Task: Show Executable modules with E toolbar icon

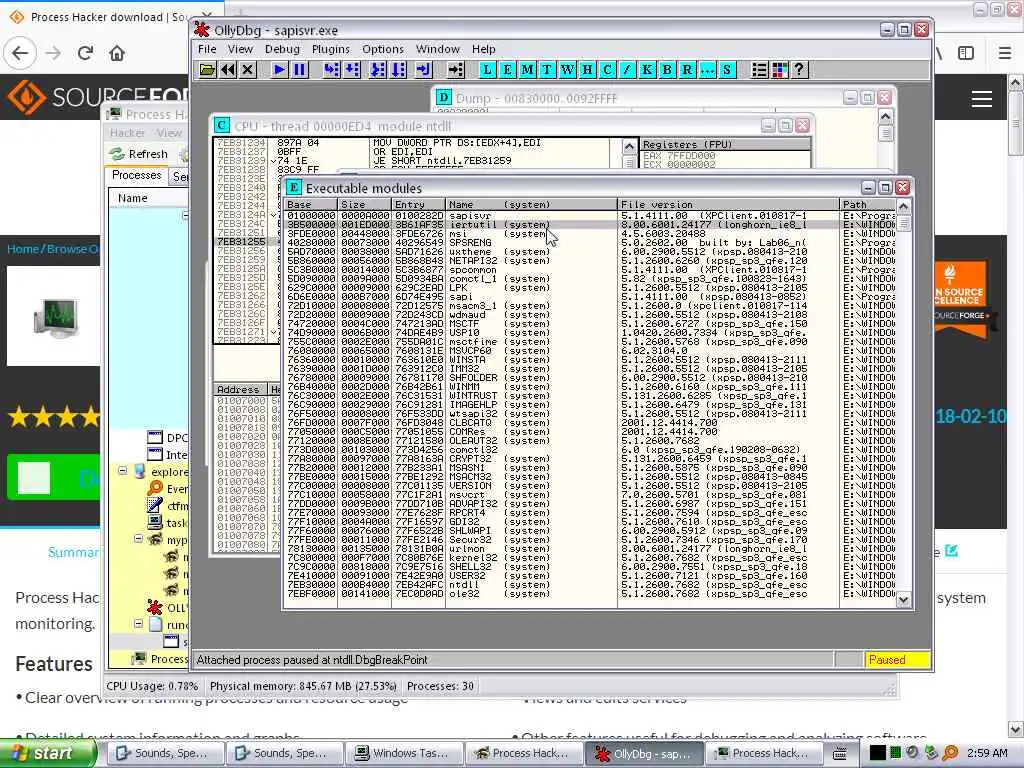Action: [507, 70]
